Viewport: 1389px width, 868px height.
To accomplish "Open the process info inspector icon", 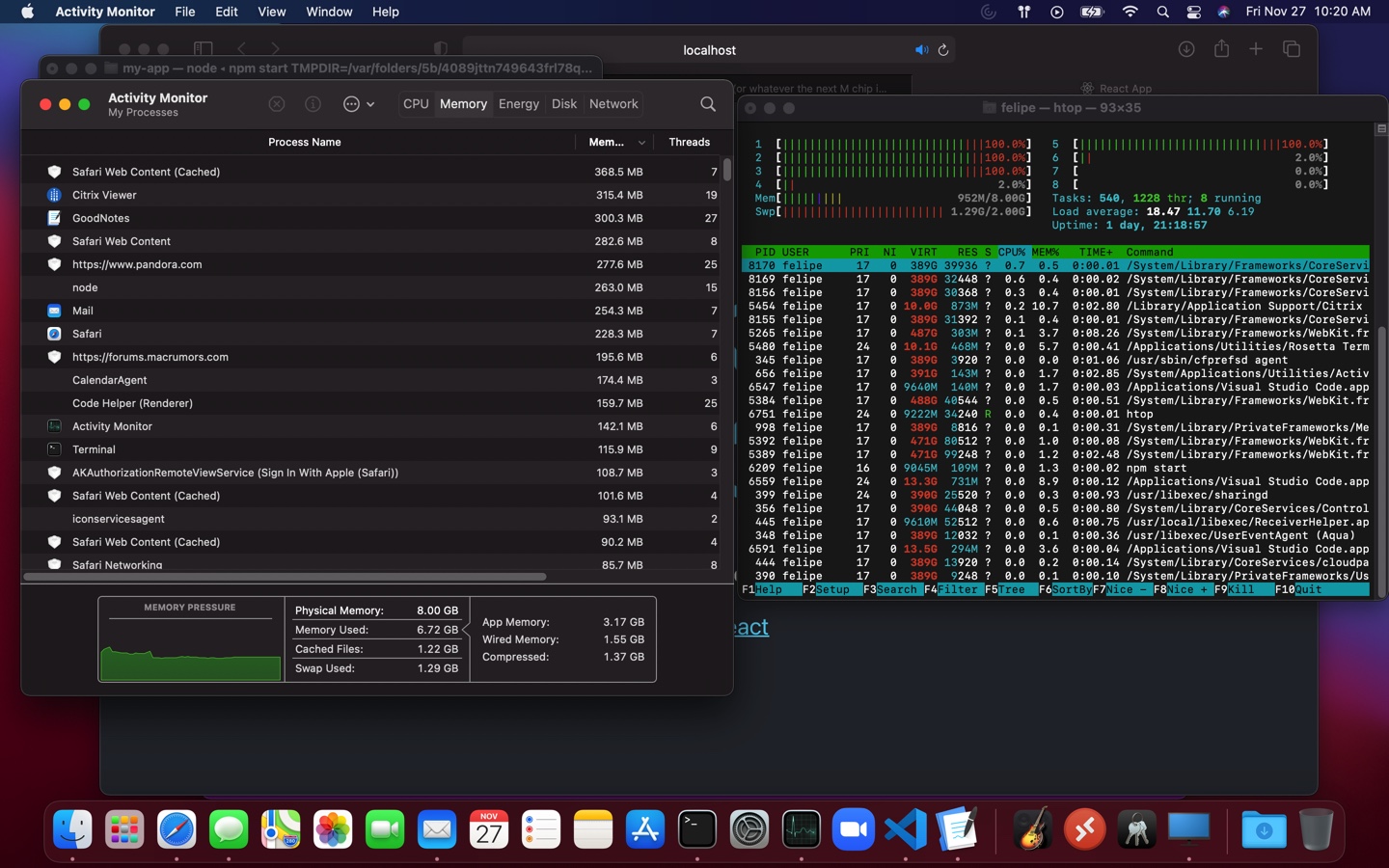I will [313, 104].
